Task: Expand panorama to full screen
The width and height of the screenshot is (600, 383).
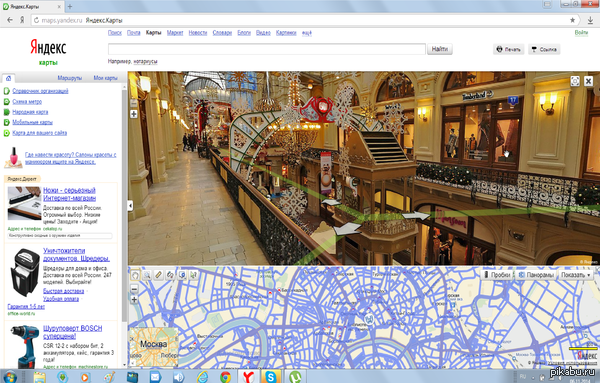Action: coord(575,81)
